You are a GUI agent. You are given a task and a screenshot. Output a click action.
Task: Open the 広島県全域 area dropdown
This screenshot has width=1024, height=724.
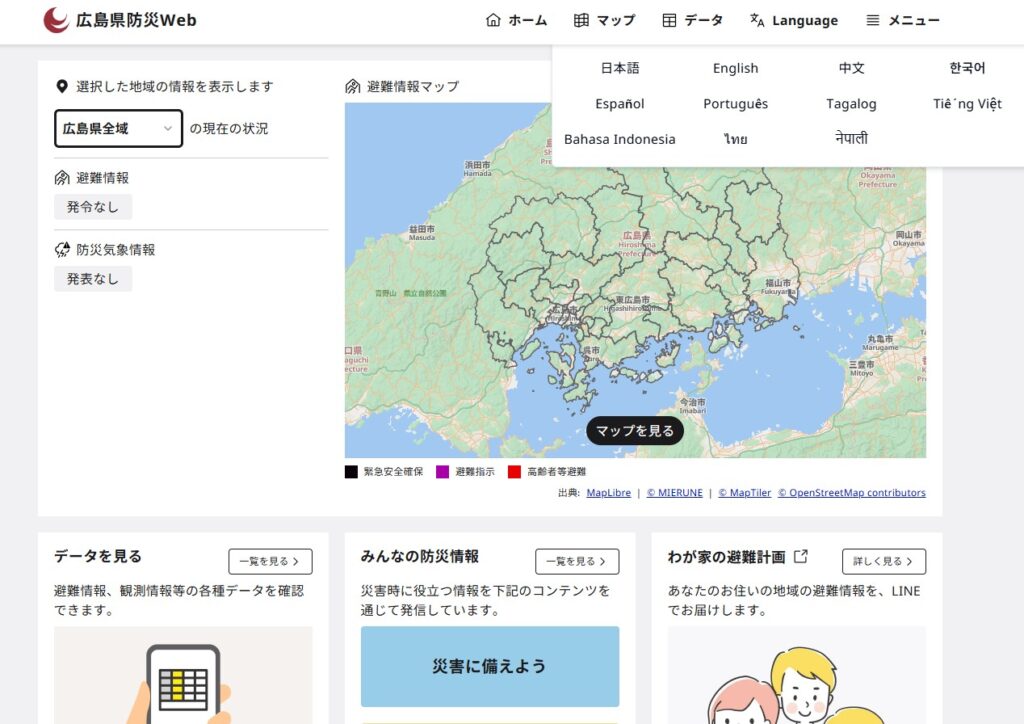(x=118, y=129)
